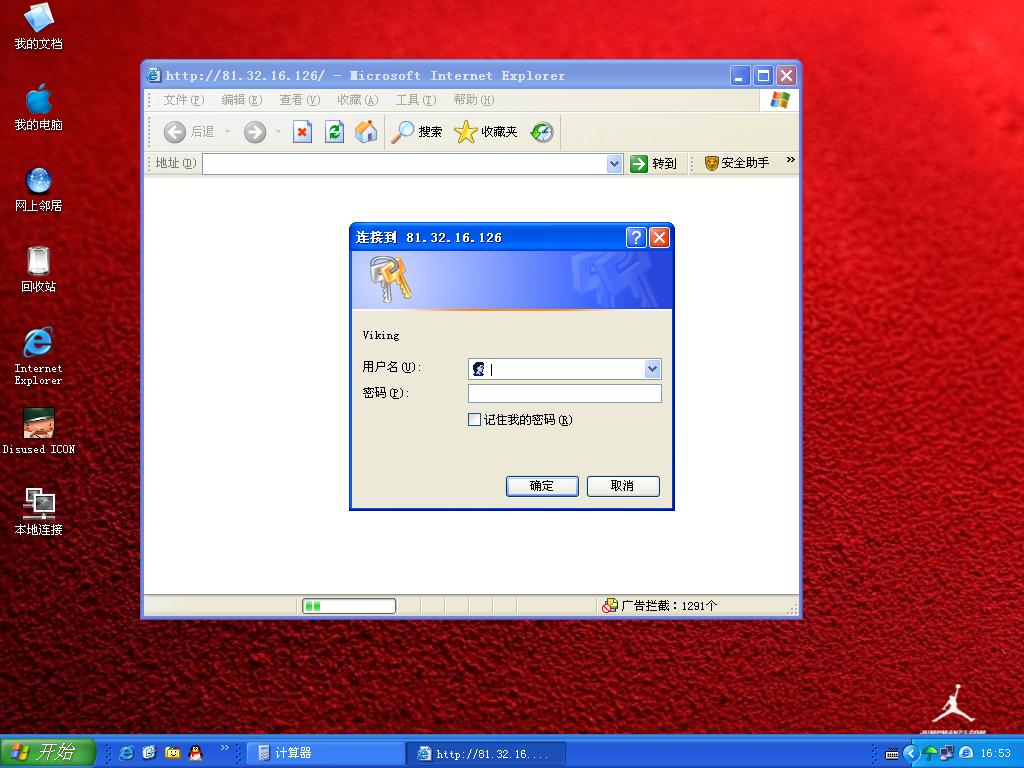This screenshot has height=768, width=1024.
Task: Open the Help menu
Action: pos(474,100)
